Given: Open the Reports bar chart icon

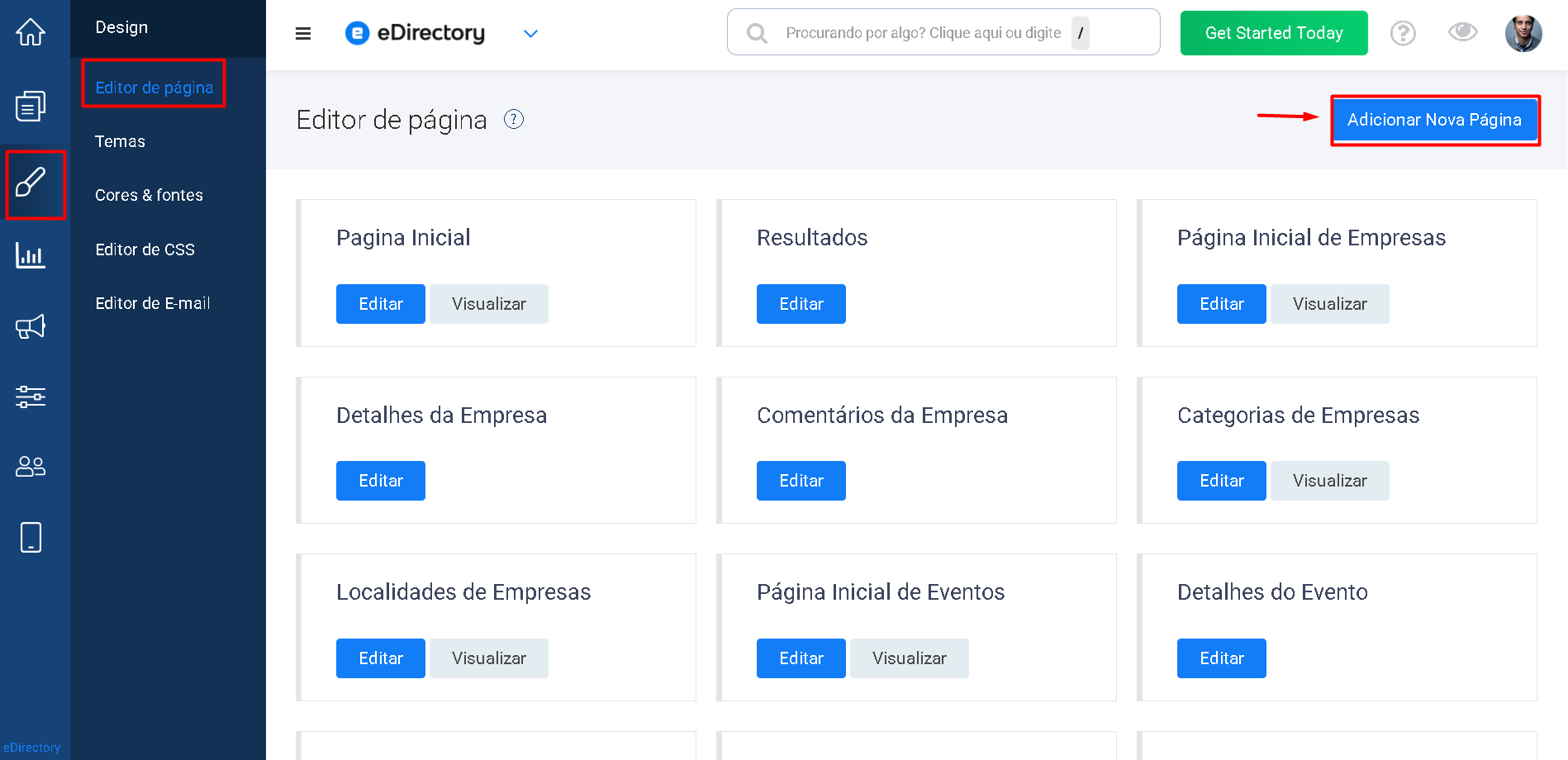Looking at the screenshot, I should (x=31, y=255).
